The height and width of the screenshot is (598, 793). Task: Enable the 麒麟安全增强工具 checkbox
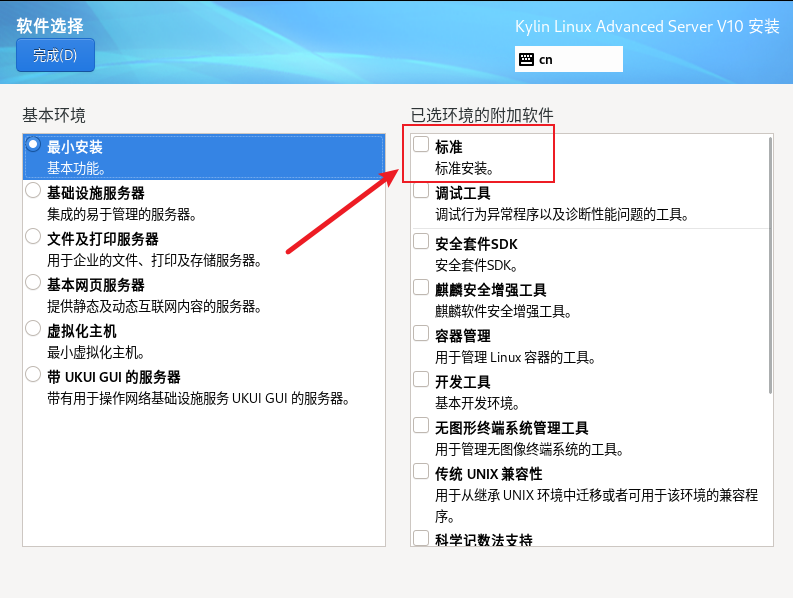pos(421,287)
